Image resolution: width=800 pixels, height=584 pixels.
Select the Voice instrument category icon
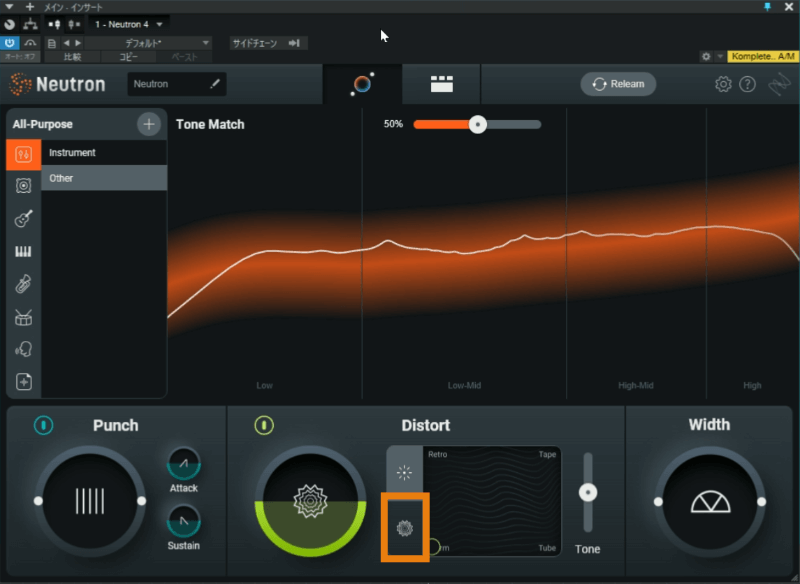23,349
